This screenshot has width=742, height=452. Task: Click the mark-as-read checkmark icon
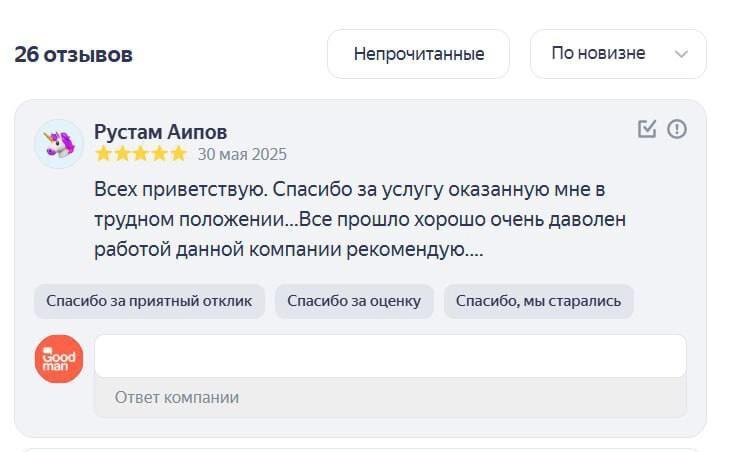click(647, 129)
